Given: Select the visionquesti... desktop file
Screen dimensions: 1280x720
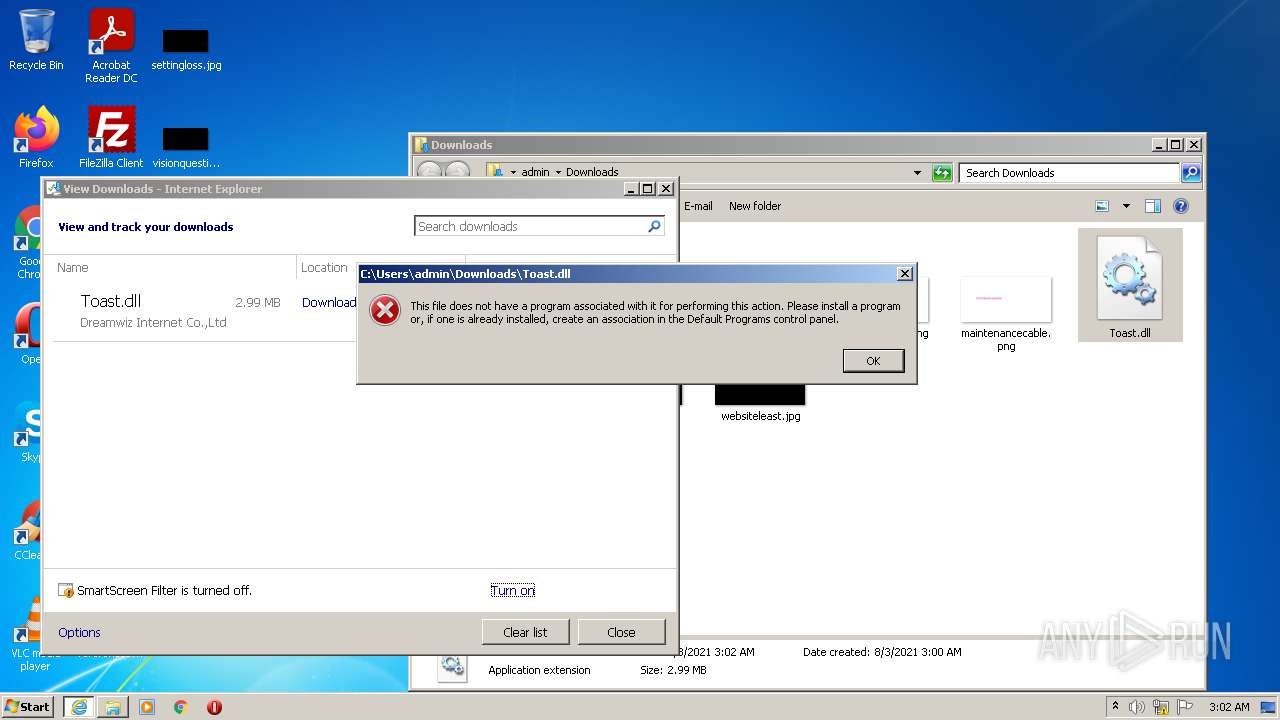Looking at the screenshot, I should 186,148.
